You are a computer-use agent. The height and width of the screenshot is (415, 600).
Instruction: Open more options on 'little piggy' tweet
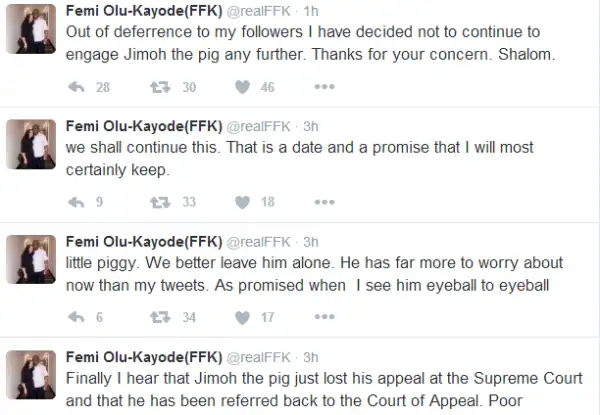click(324, 318)
